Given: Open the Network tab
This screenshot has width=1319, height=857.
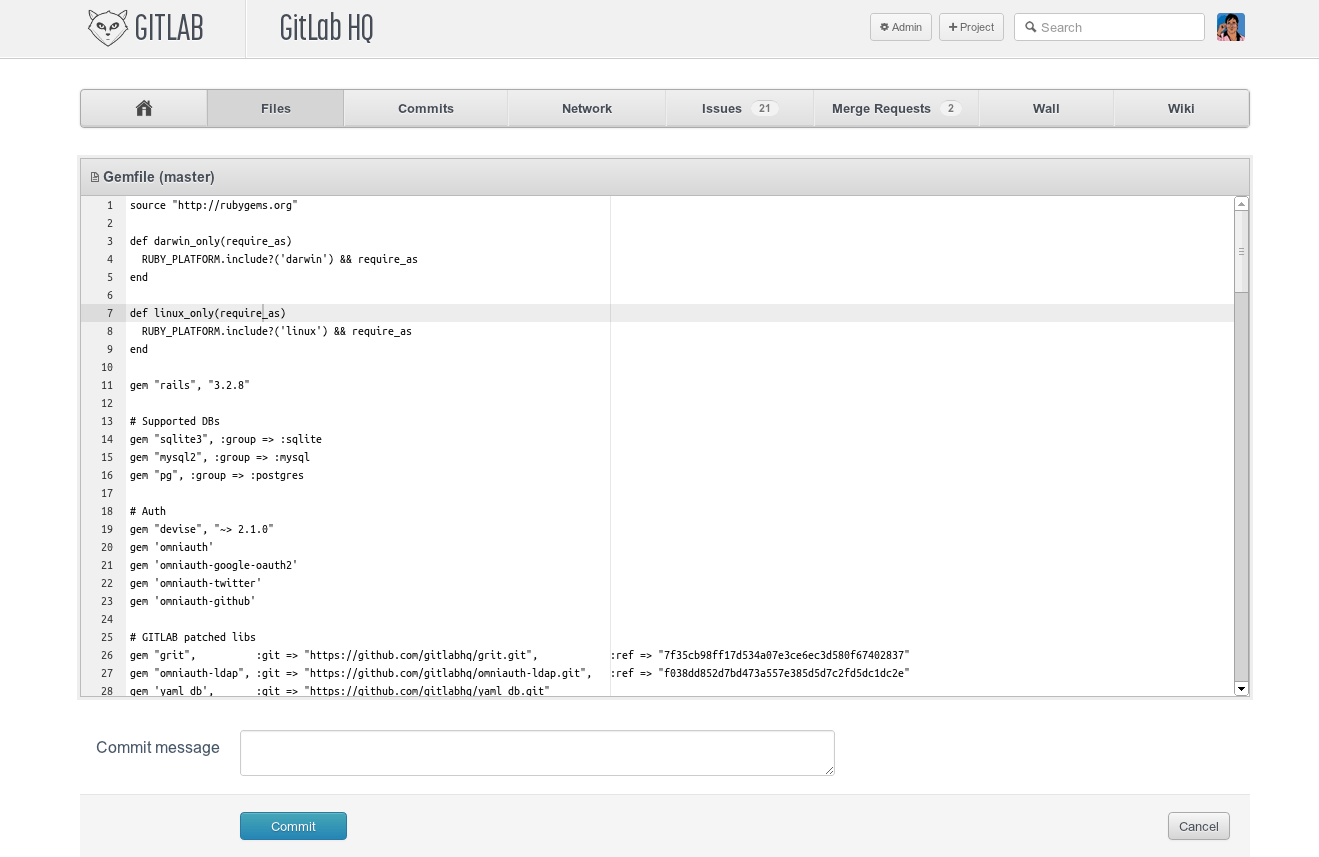Looking at the screenshot, I should pyautogui.click(x=587, y=108).
